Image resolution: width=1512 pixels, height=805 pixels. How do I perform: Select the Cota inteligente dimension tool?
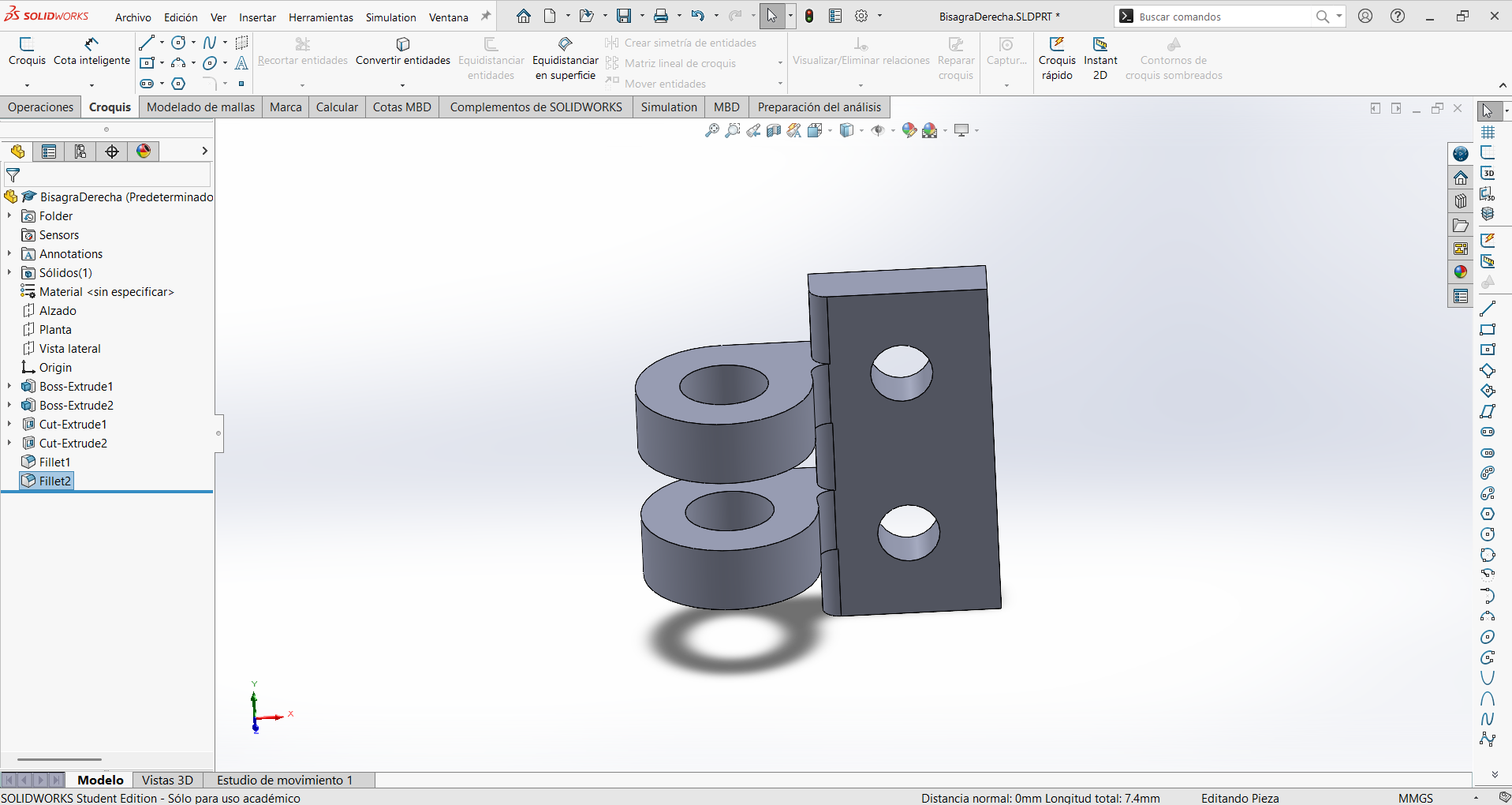coord(91,51)
